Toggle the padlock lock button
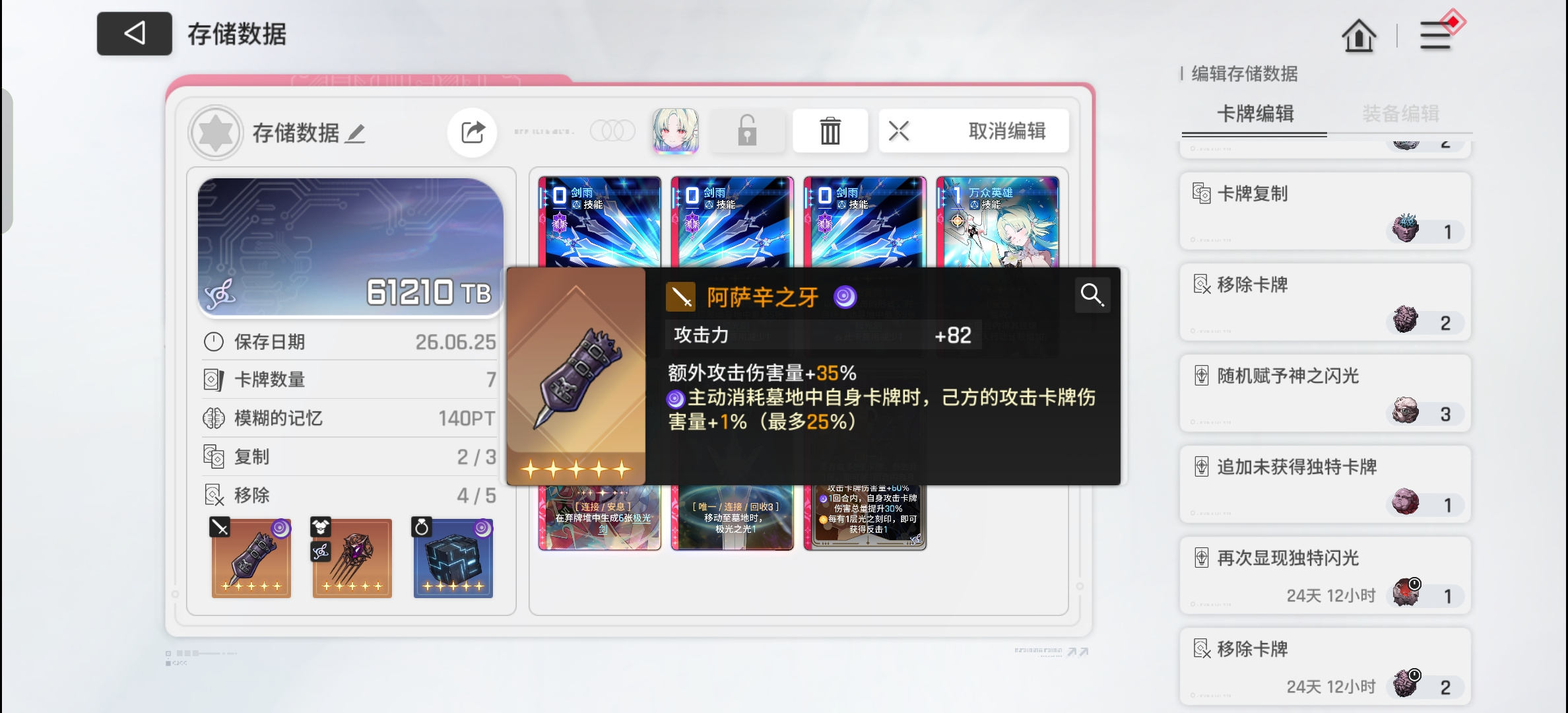Image resolution: width=1568 pixels, height=713 pixels. coord(747,131)
